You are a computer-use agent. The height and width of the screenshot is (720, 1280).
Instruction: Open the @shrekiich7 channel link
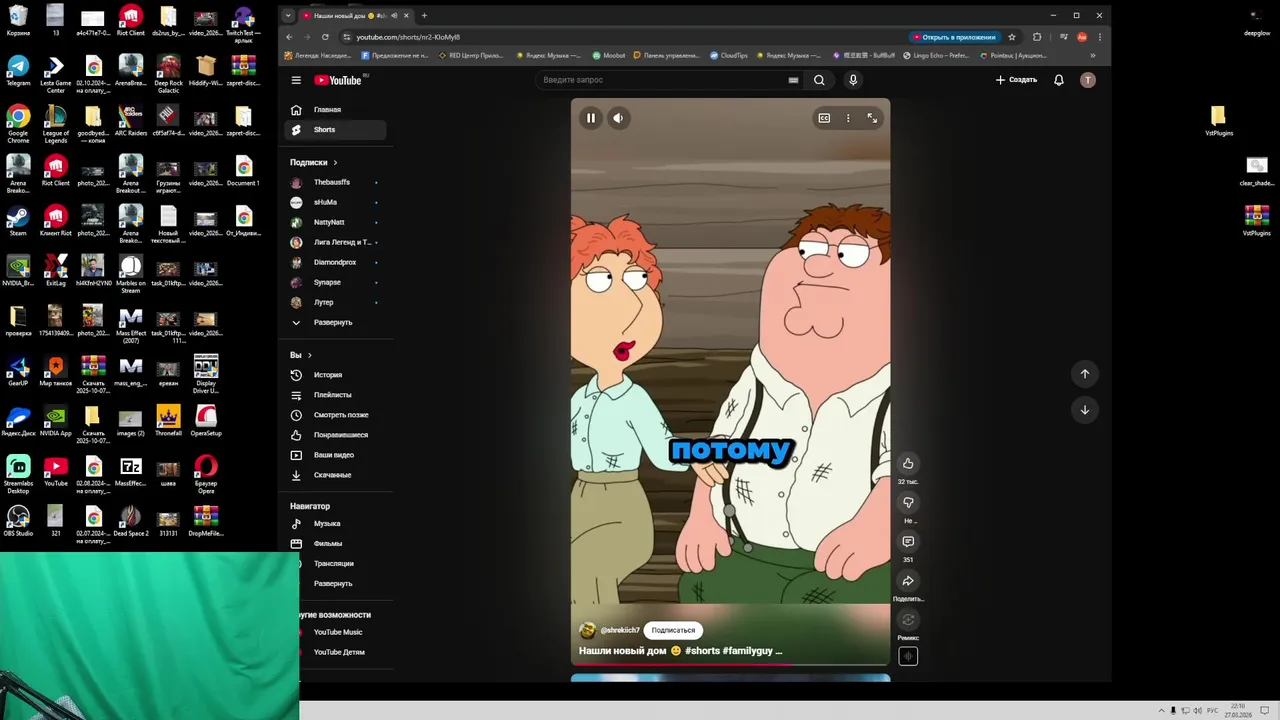point(620,630)
